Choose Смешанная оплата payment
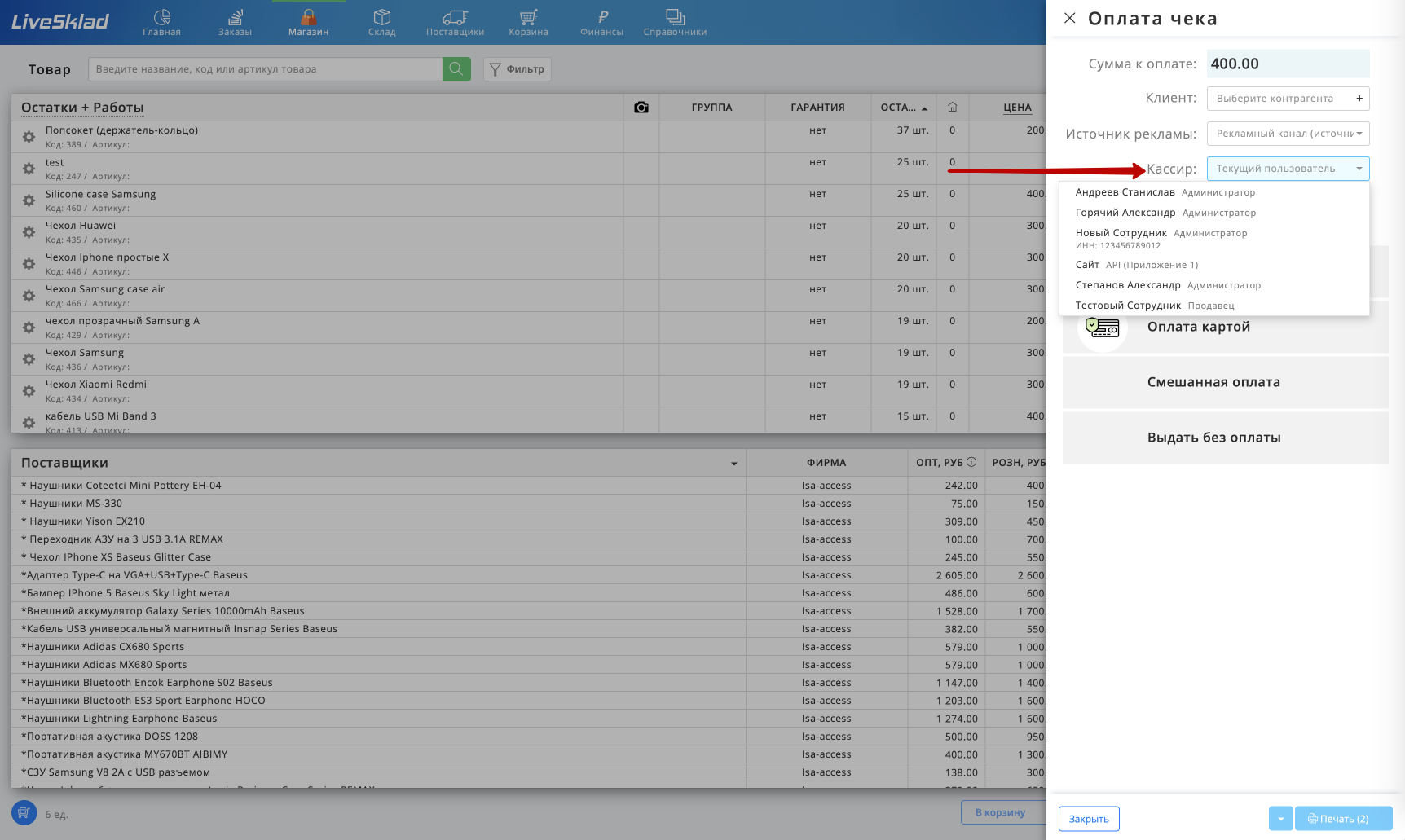Viewport: 1405px width, 840px height. click(x=1225, y=382)
